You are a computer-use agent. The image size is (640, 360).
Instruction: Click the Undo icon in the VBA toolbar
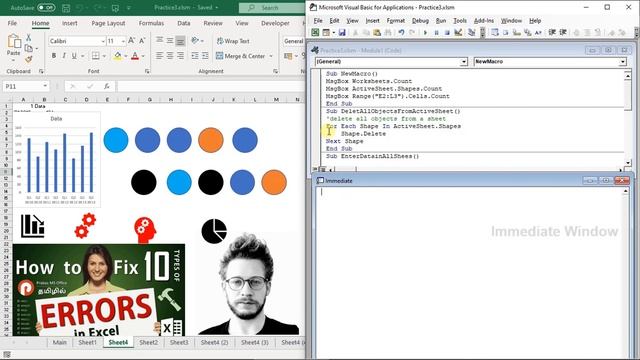401,33
